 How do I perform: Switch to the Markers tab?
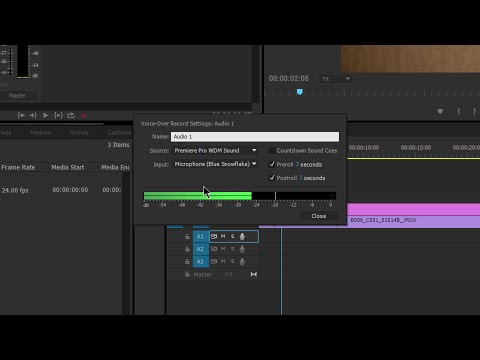40,133
